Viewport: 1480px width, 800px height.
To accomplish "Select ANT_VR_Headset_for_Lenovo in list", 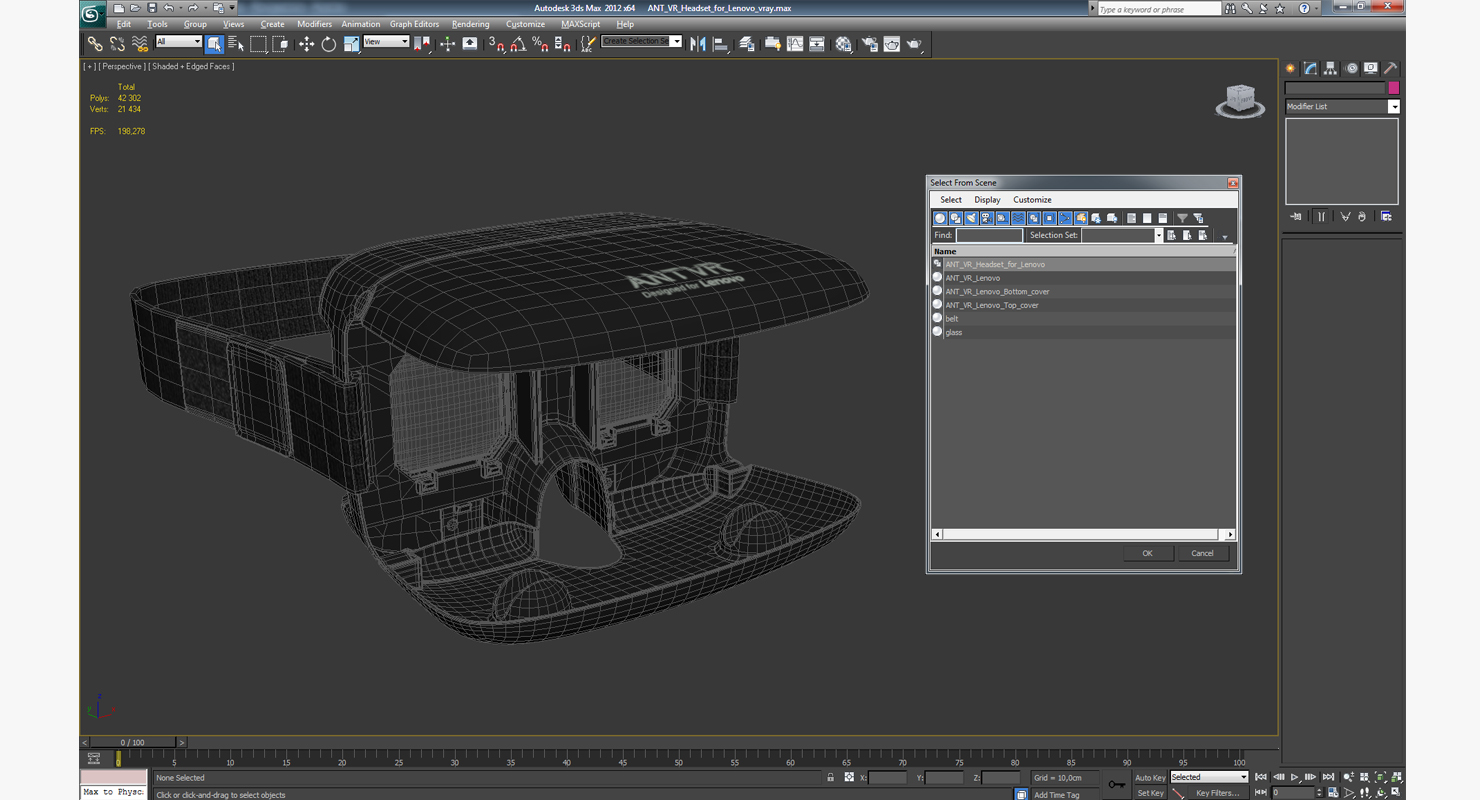I will click(1084, 264).
